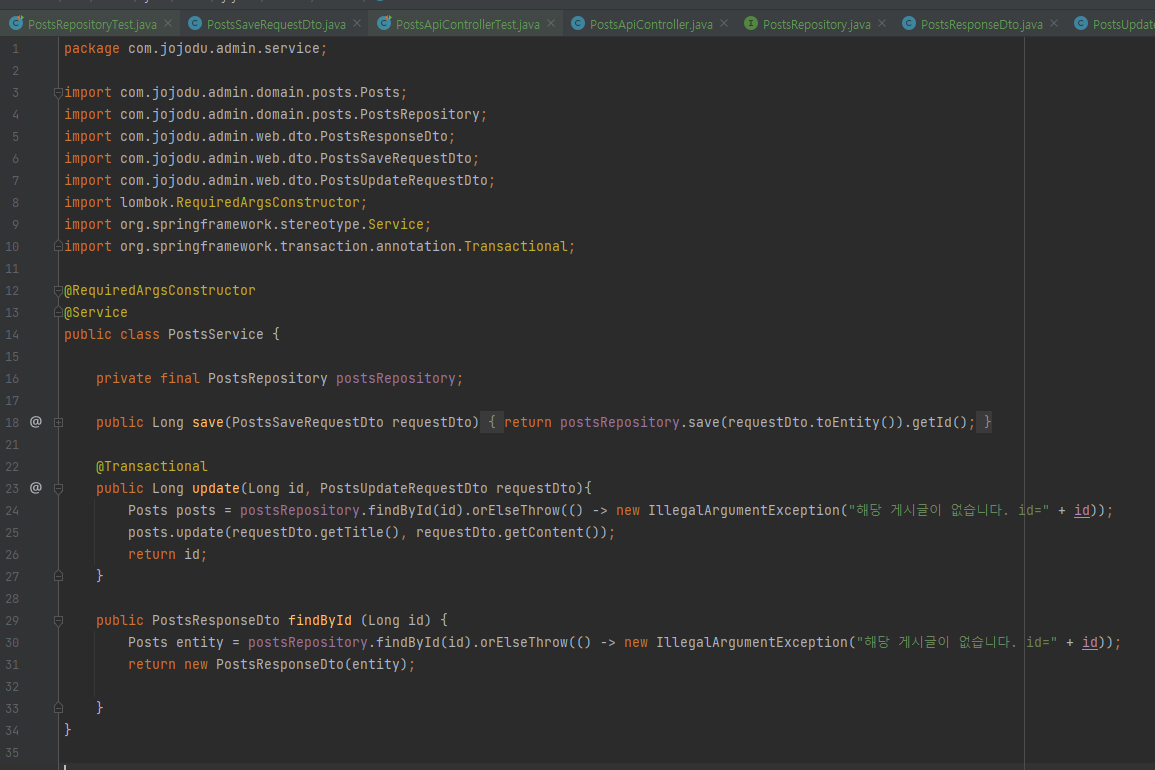Viewport: 1155px width, 770px height.
Task: Collapse the findById method fold arrow
Action: pyautogui.click(x=57, y=620)
